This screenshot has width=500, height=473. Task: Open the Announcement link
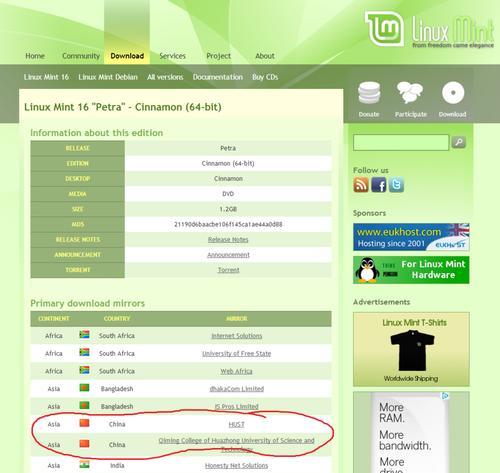228,255
